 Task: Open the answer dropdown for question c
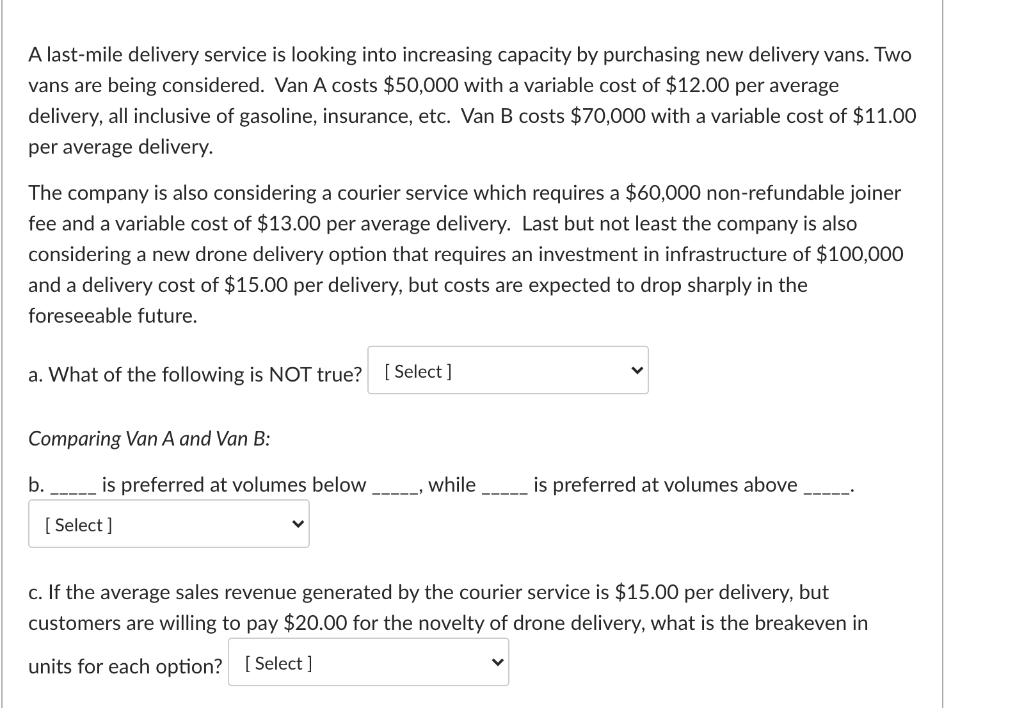tap(368, 661)
